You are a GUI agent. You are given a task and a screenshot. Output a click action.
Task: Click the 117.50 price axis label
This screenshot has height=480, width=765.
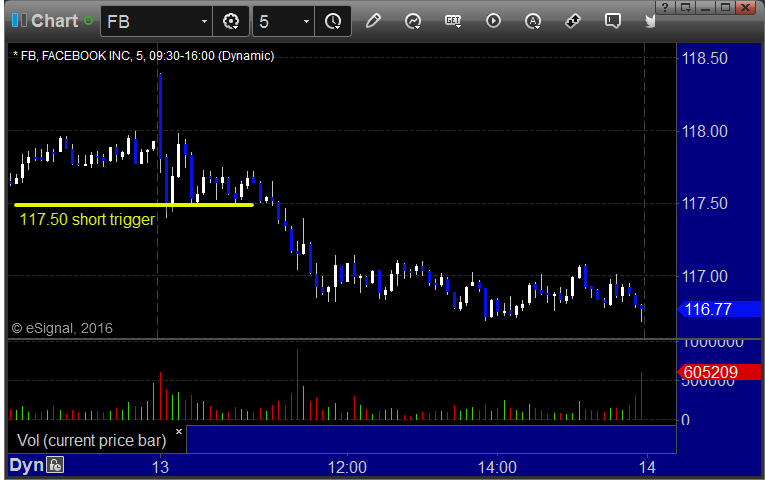705,203
